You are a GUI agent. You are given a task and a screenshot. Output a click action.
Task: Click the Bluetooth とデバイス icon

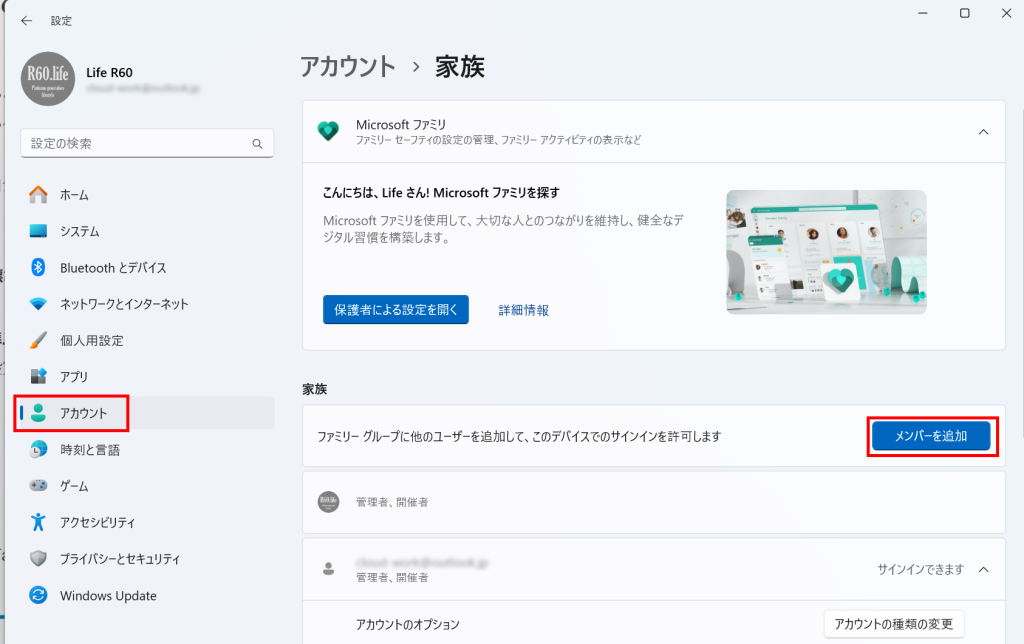(39, 268)
